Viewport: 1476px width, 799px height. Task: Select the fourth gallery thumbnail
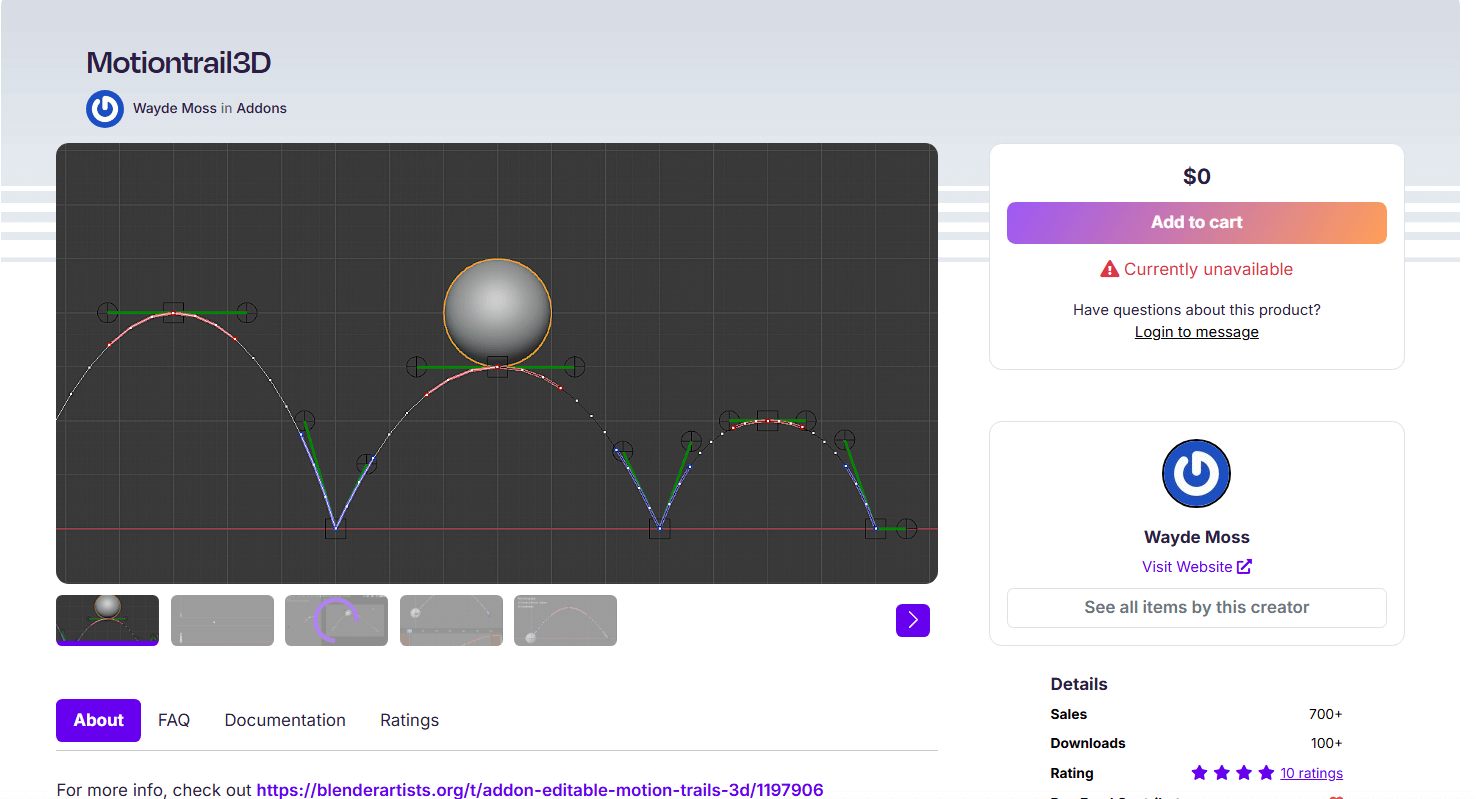pos(451,620)
